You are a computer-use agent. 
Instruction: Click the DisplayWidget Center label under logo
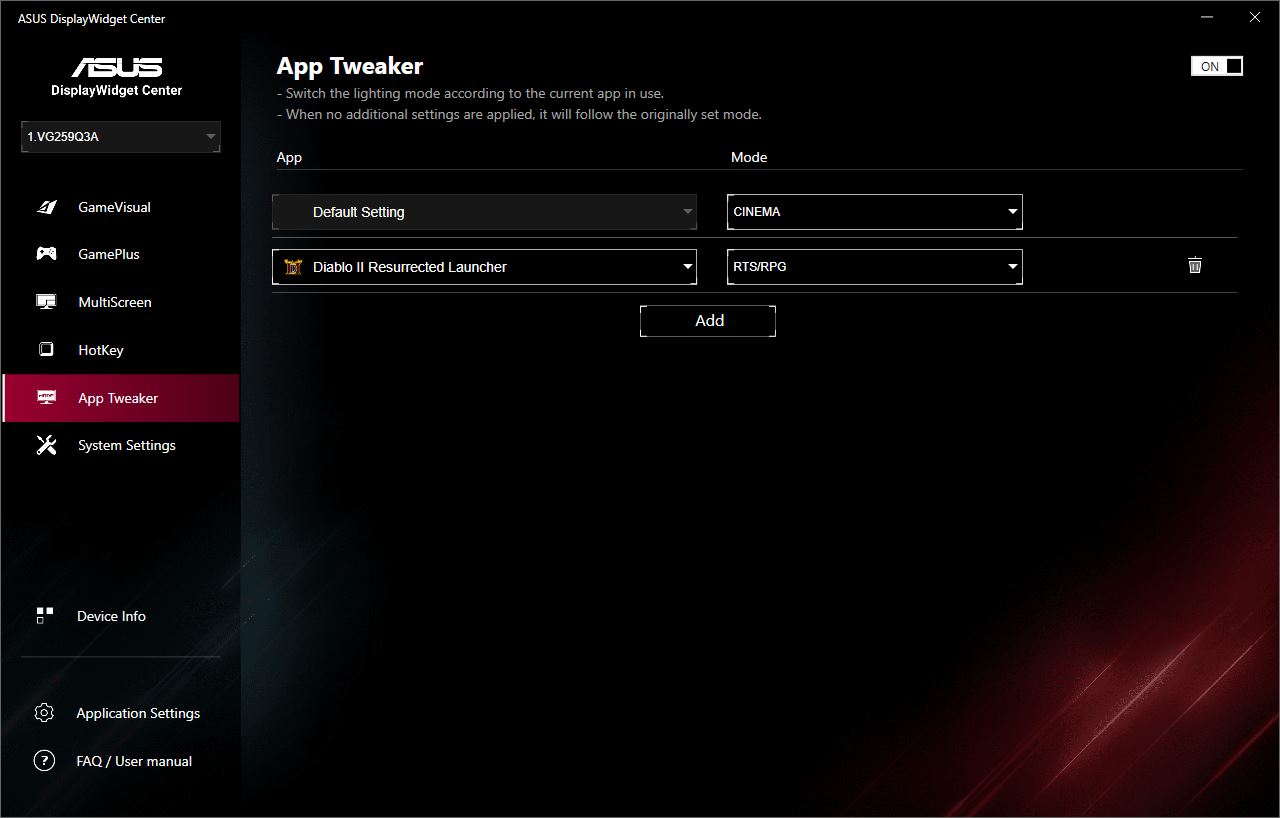coord(117,90)
